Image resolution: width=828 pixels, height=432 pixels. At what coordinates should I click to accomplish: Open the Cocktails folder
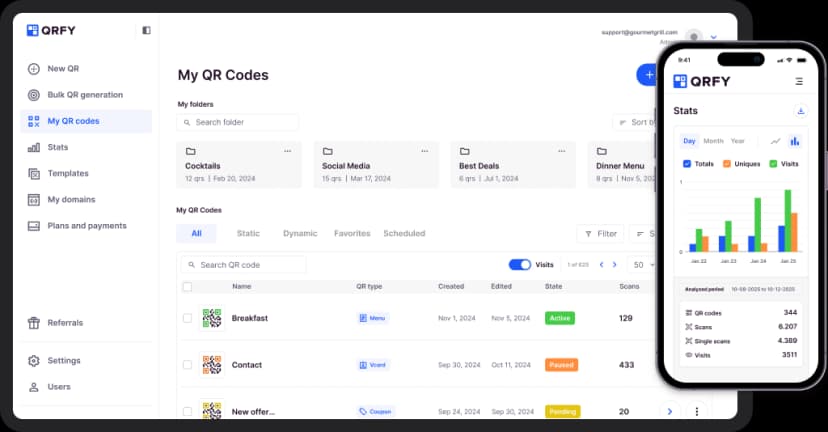[239, 165]
